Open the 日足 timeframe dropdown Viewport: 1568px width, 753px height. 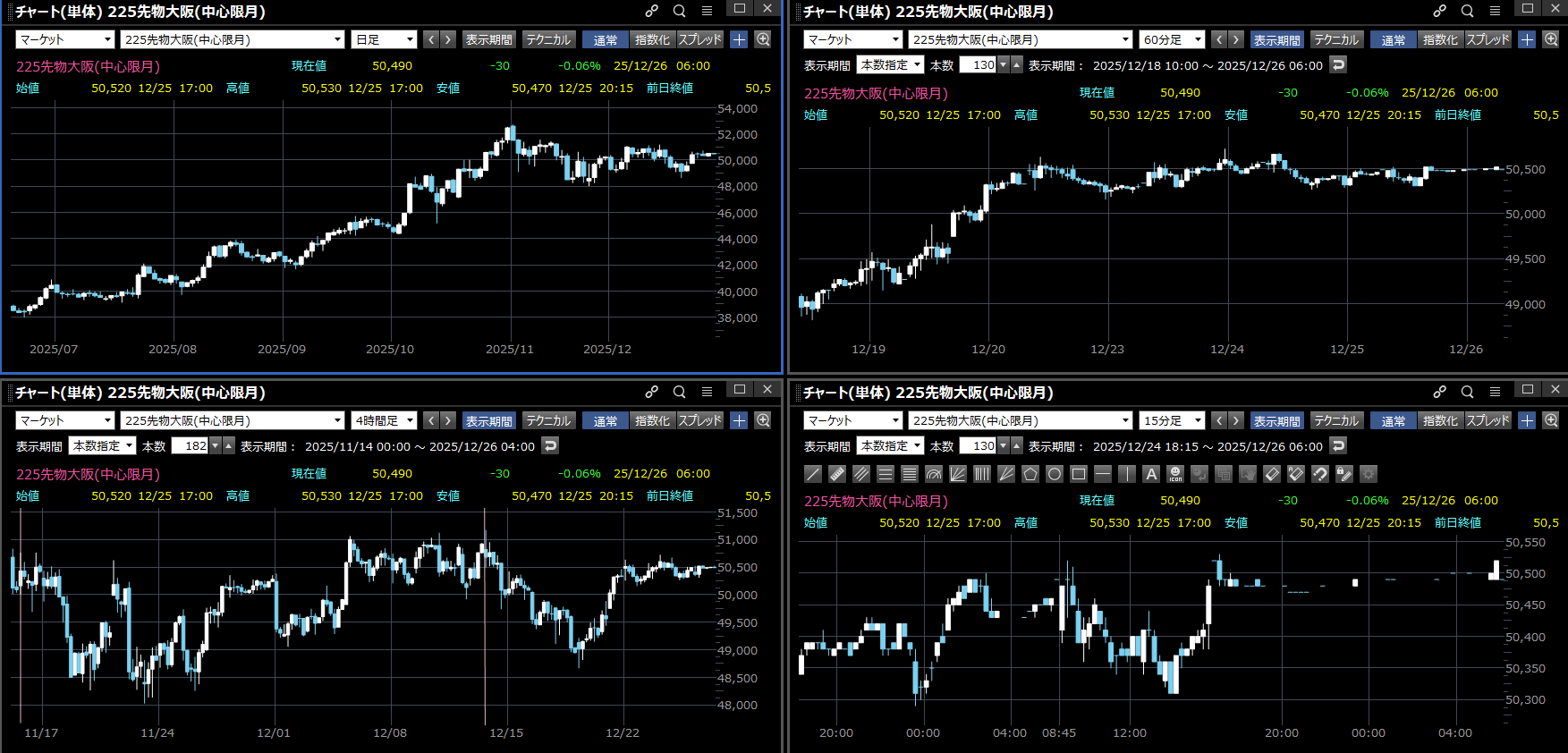[x=385, y=39]
